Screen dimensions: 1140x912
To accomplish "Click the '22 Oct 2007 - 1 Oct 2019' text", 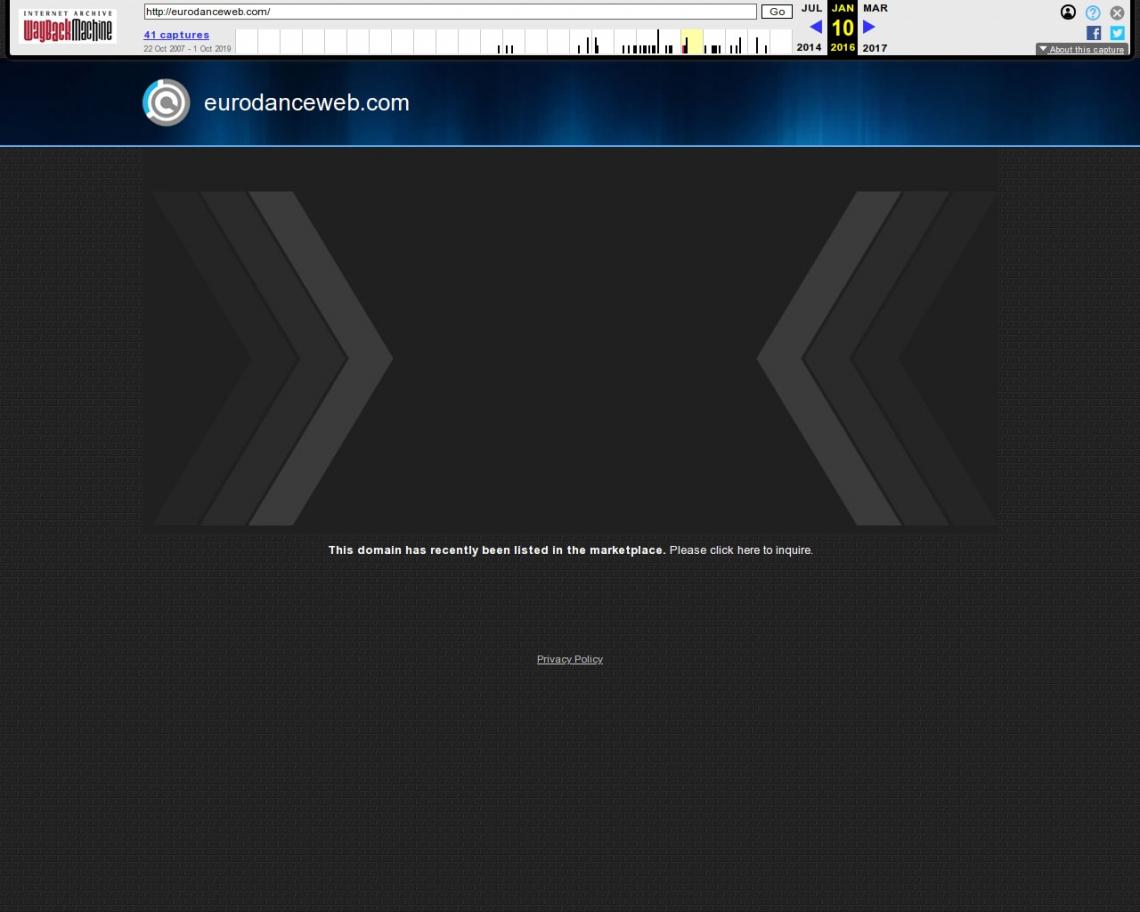I will coord(187,49).
